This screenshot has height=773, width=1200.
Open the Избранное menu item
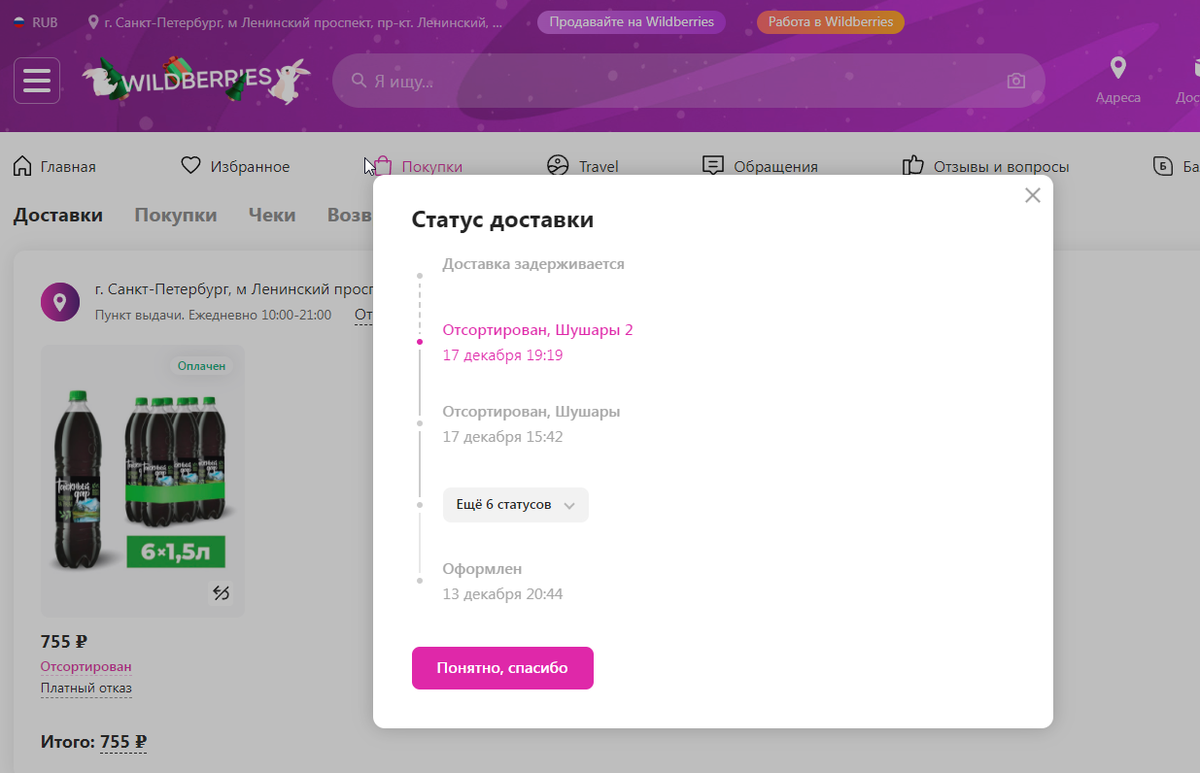235,166
